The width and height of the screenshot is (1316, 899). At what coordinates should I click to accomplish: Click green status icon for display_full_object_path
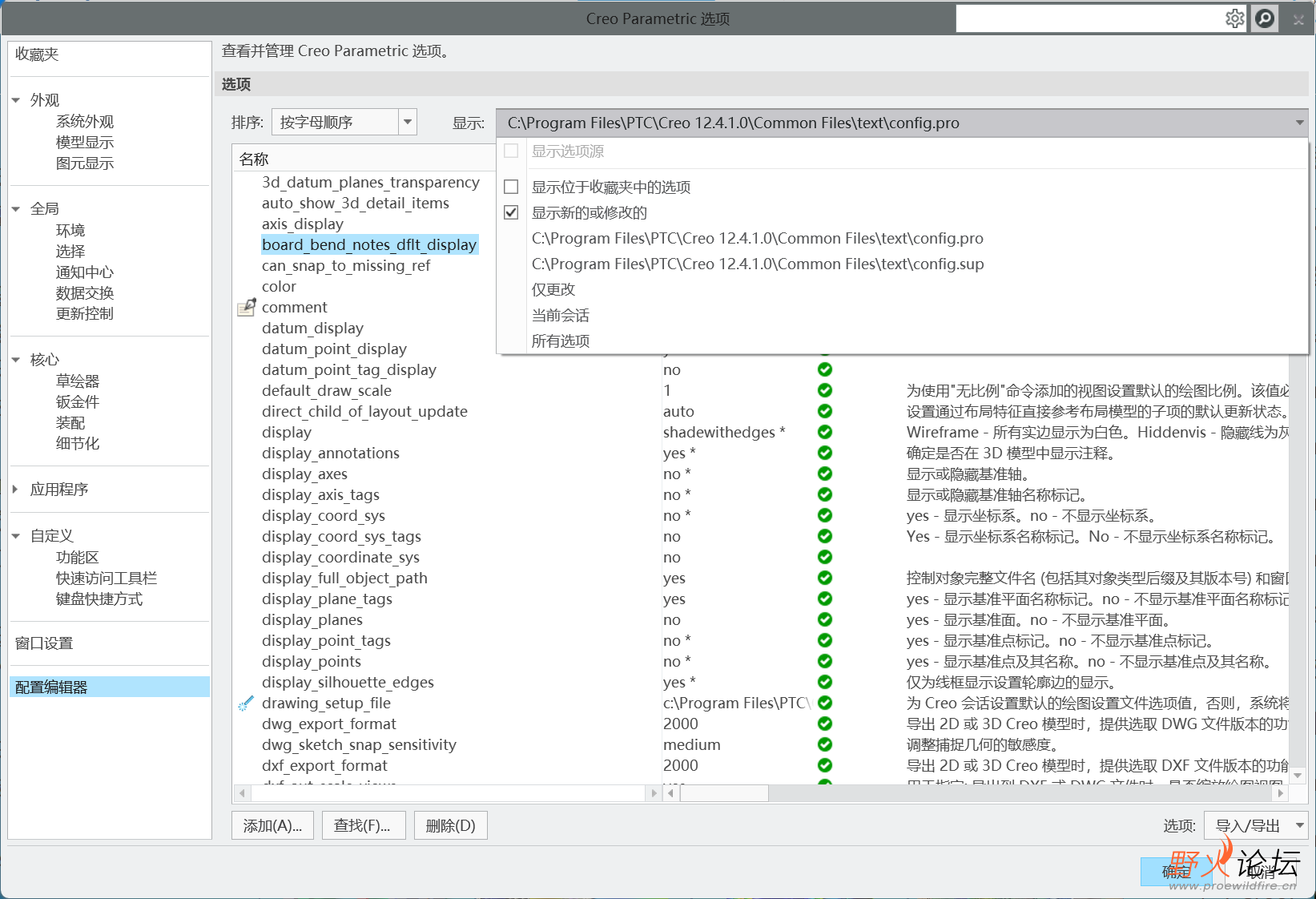tap(825, 578)
